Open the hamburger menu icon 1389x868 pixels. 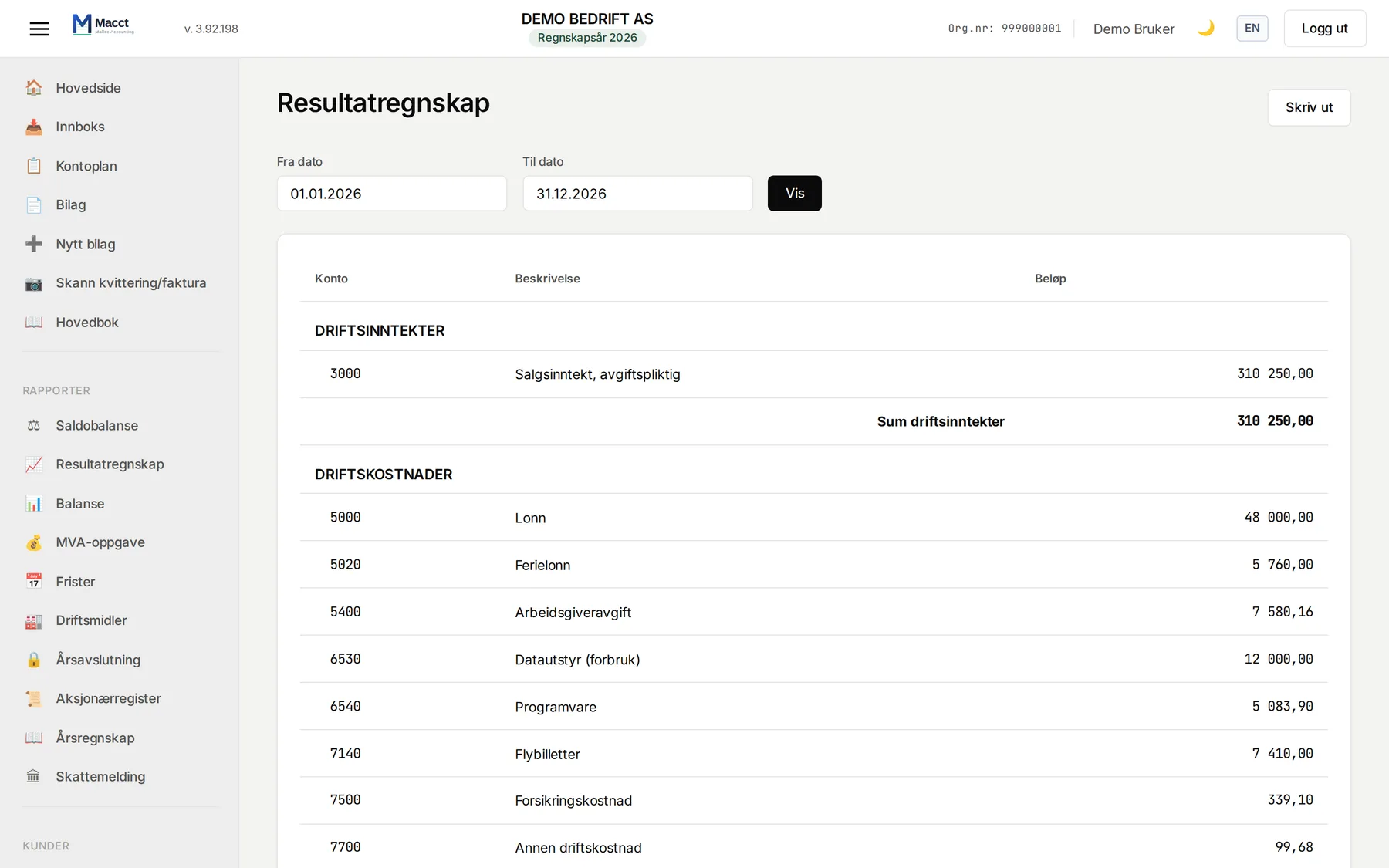click(39, 29)
